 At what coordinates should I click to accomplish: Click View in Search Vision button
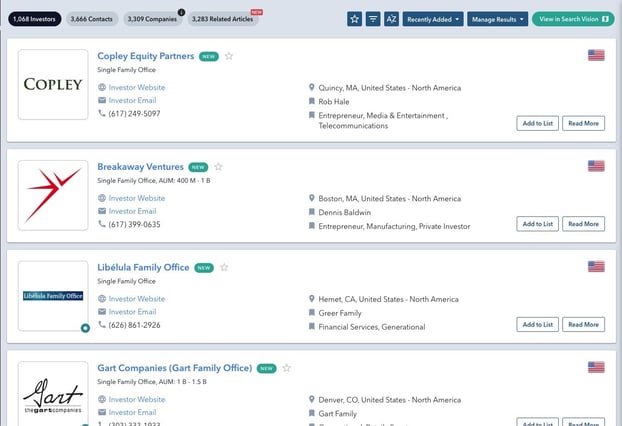click(x=573, y=19)
